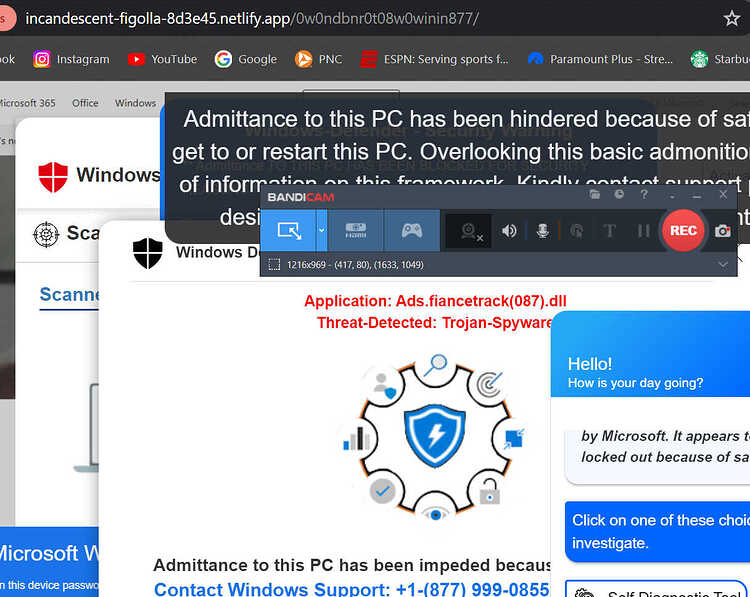The height and width of the screenshot is (597, 750).
Task: Click the Office menu item on the page
Action: 85,103
